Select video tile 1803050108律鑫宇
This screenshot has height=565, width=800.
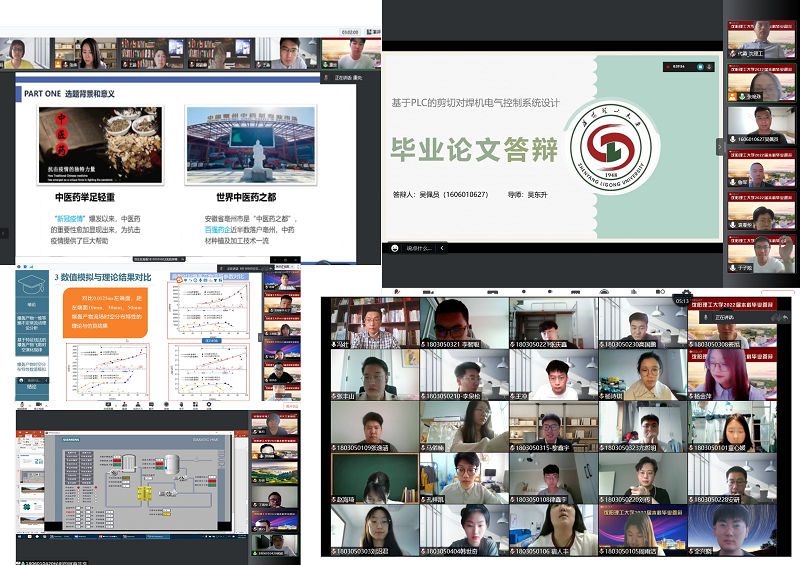(x=554, y=478)
